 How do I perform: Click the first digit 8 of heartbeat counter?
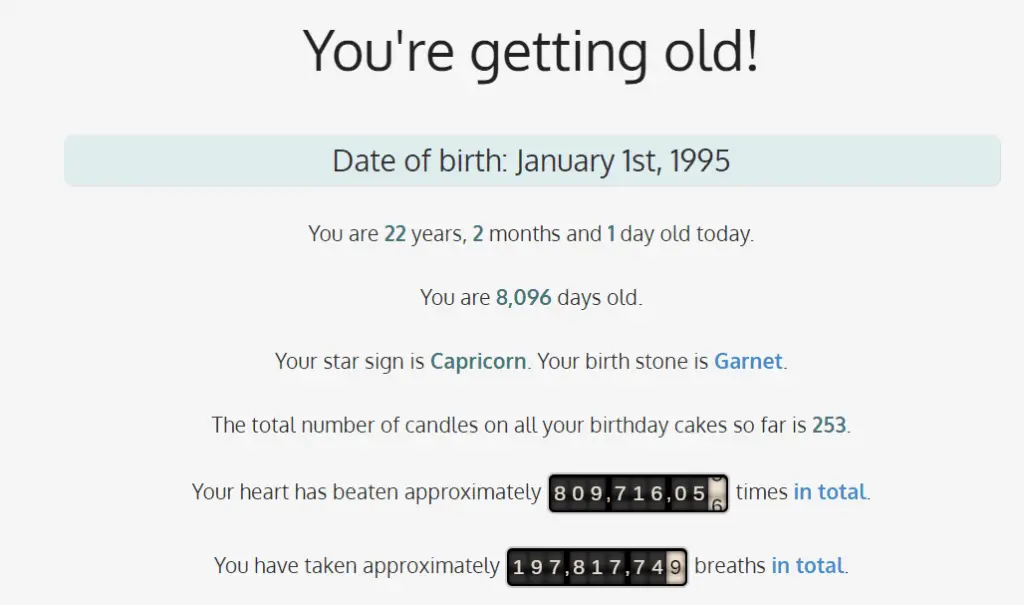[560, 493]
